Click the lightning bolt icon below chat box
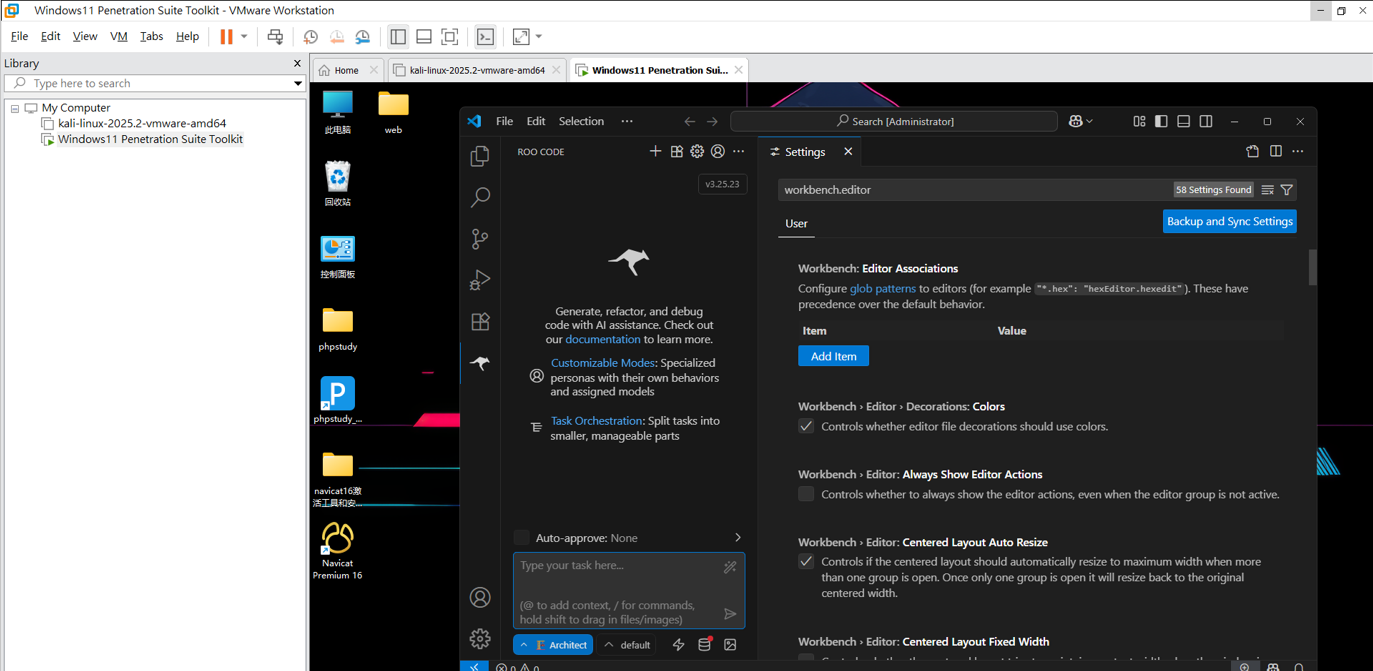Screen dimensions: 1373x671 pos(678,645)
